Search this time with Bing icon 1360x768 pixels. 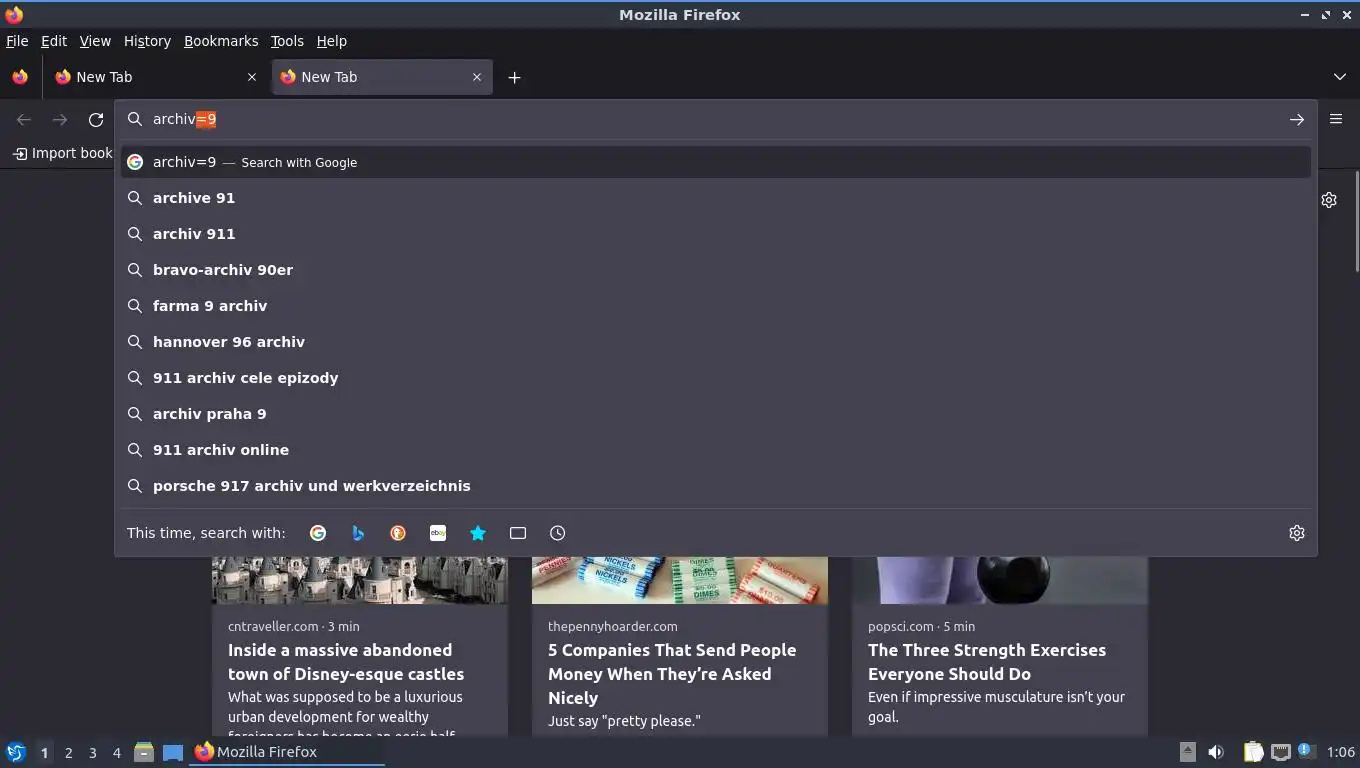358,533
